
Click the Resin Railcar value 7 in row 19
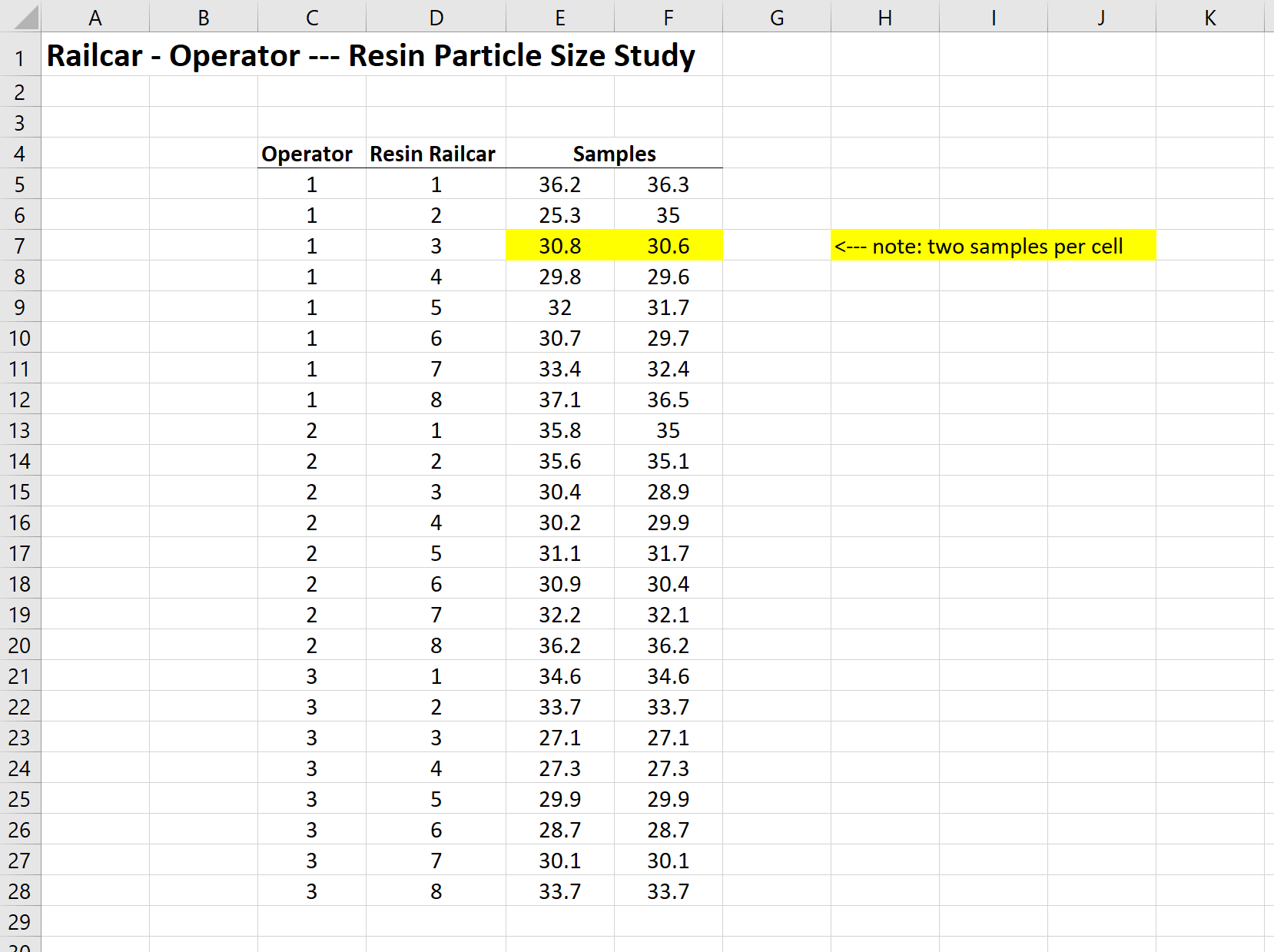tap(436, 615)
